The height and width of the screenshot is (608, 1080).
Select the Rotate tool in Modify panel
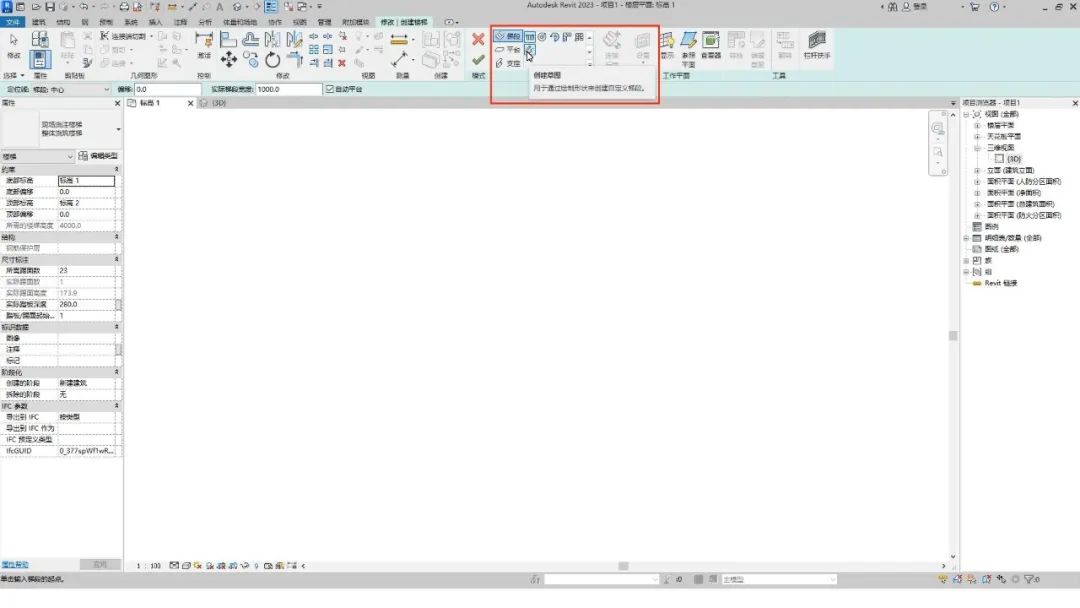(273, 60)
